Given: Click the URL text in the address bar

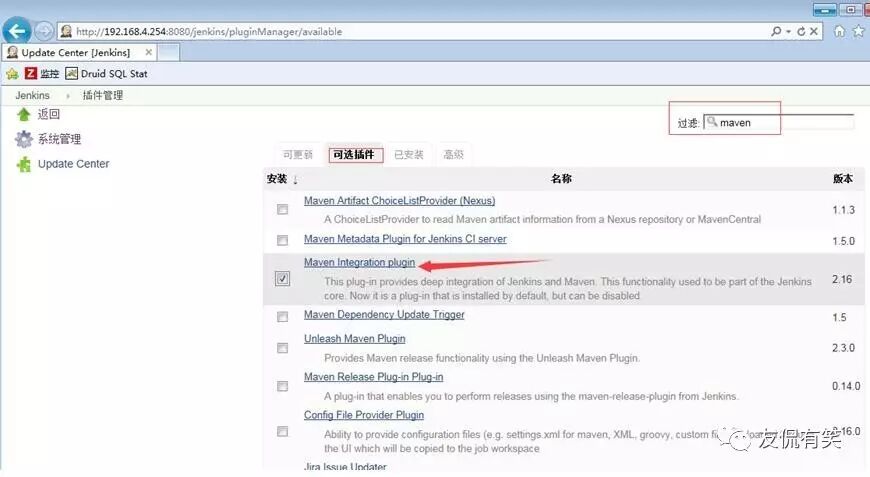Looking at the screenshot, I should [x=209, y=32].
